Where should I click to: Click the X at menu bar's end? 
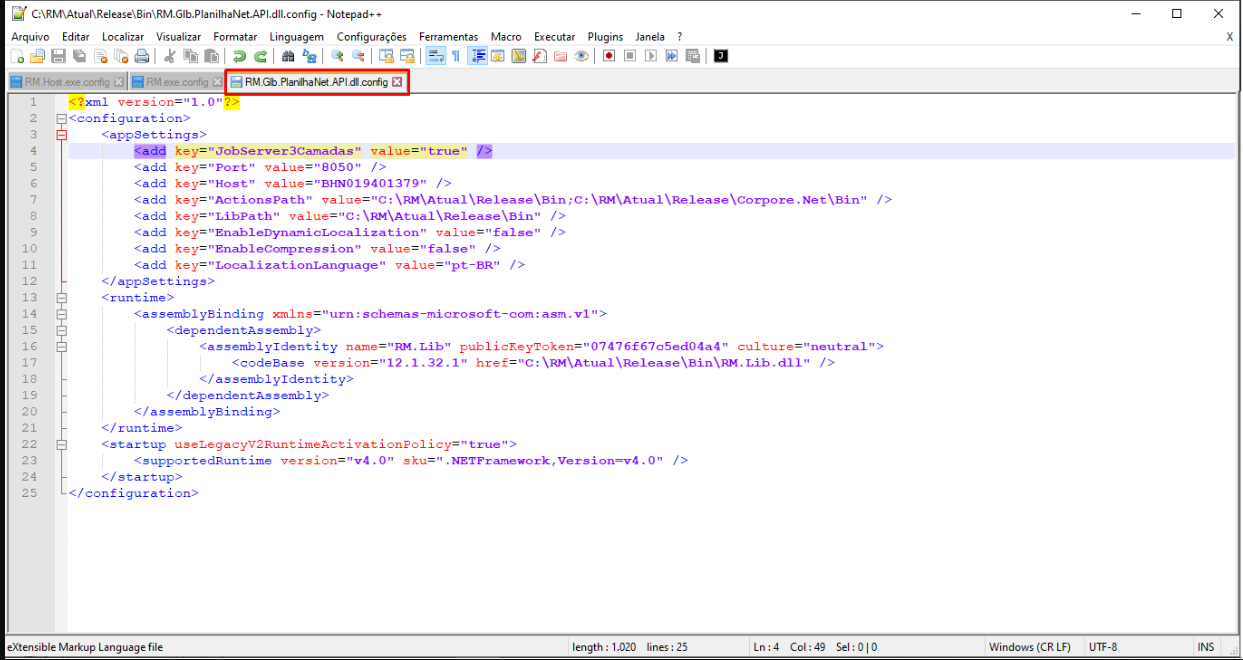tap(1229, 36)
